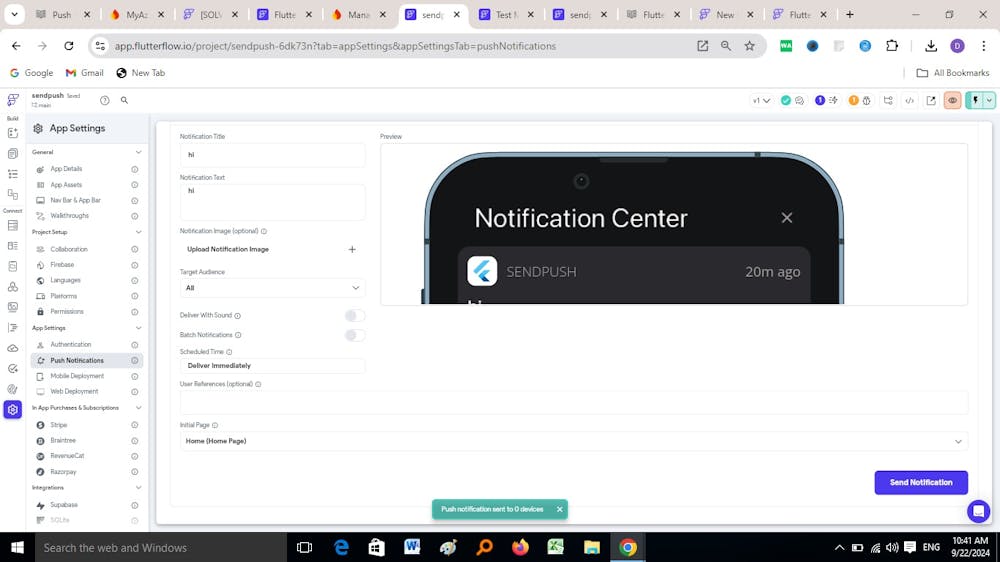The height and width of the screenshot is (562, 1000).
Task: Open the Theme Settings palette icon in left rail
Action: point(13,389)
